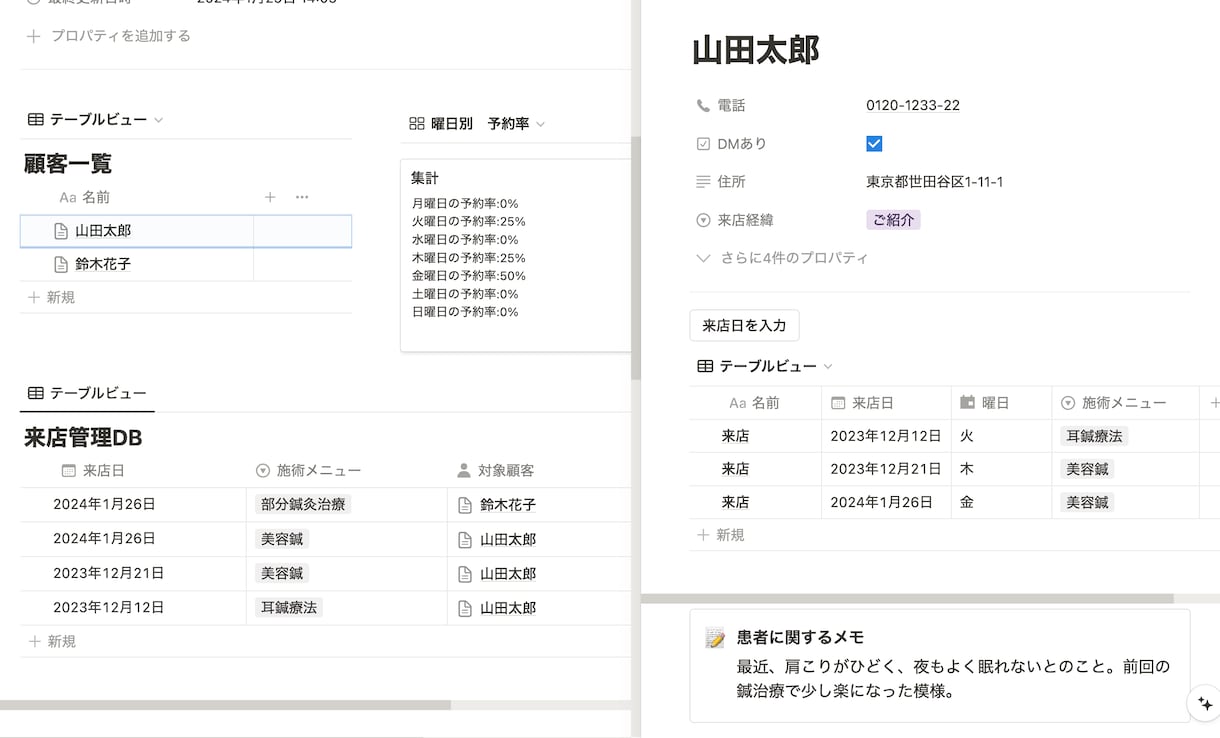Click the 美容鍼 tag in the 2023年12月21日 detail row
Viewport: 1220px width, 738px height.
pos(1087,469)
